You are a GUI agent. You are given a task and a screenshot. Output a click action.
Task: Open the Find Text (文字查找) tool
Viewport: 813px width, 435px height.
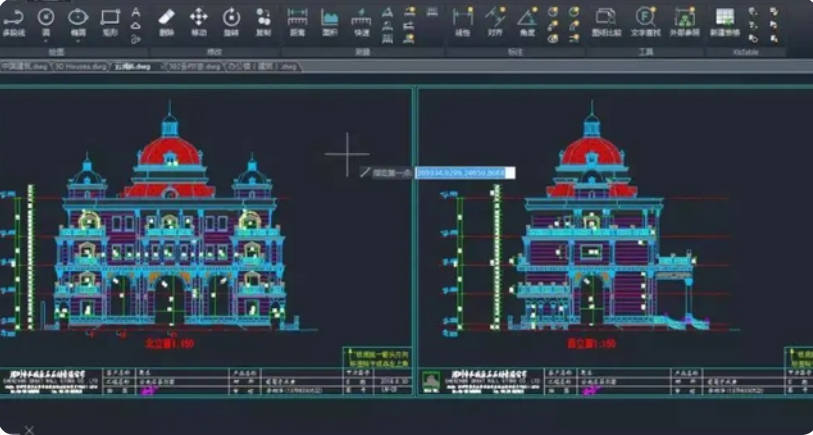645,20
